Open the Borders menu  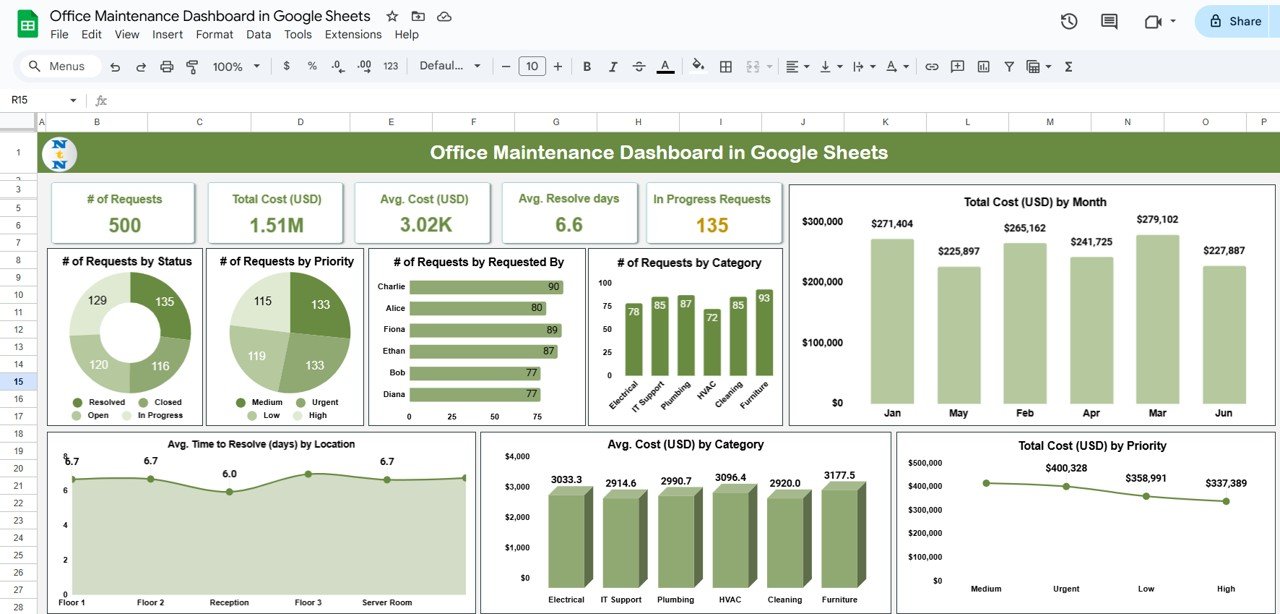725,66
